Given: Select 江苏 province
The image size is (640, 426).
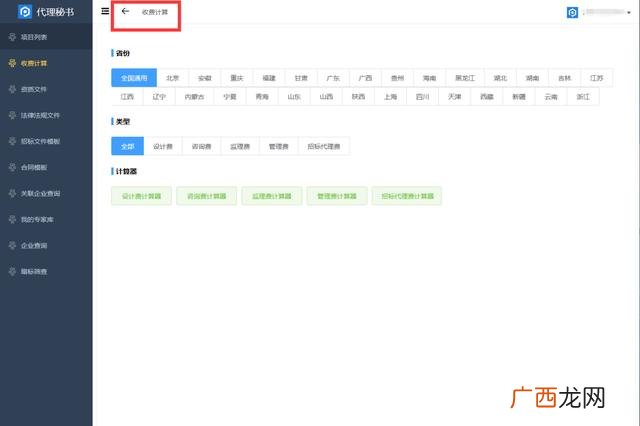Looking at the screenshot, I should coord(597,78).
